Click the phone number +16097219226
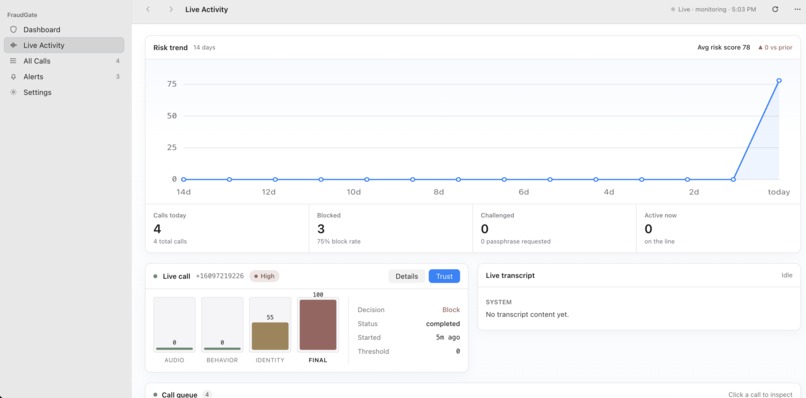Viewport: 806px width, 398px height. 219,276
